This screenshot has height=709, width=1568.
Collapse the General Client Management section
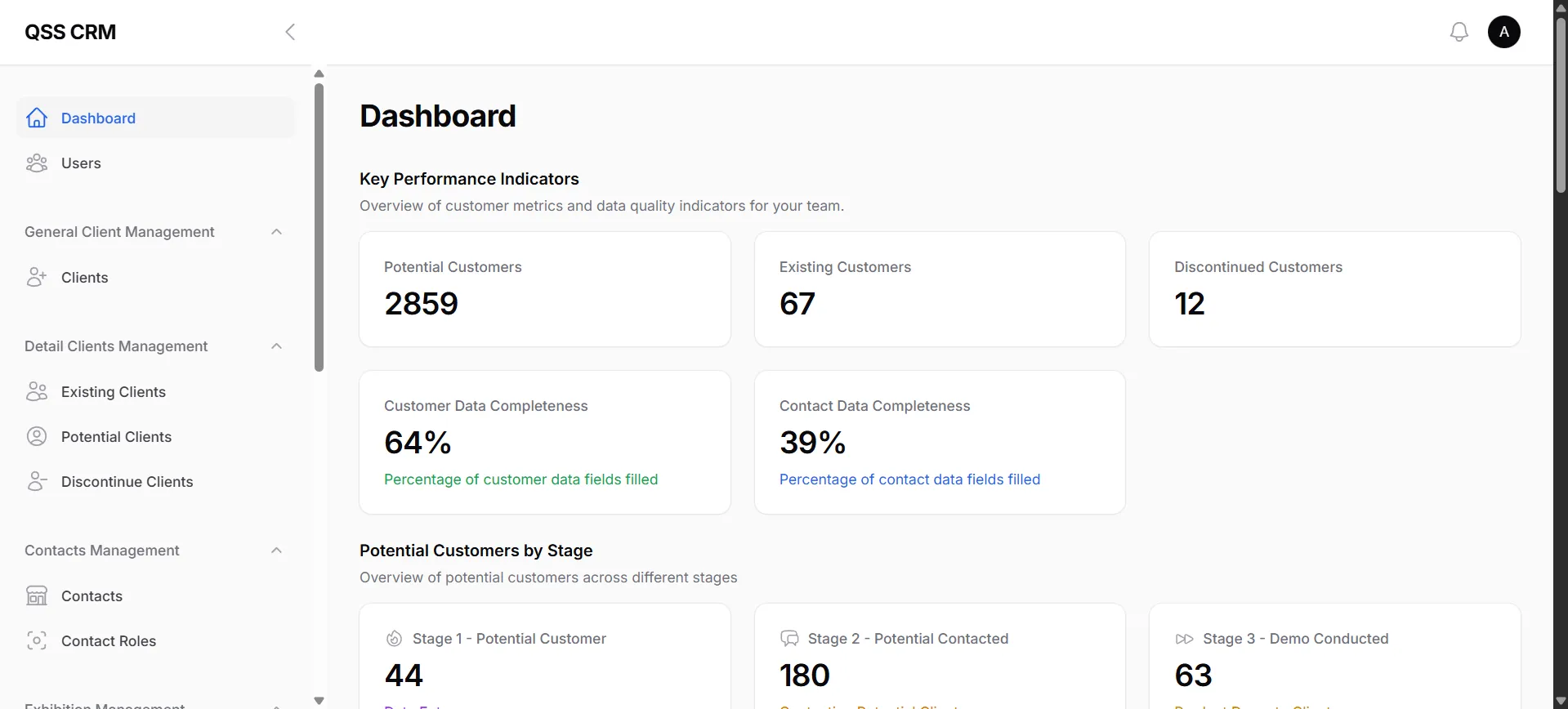[276, 231]
